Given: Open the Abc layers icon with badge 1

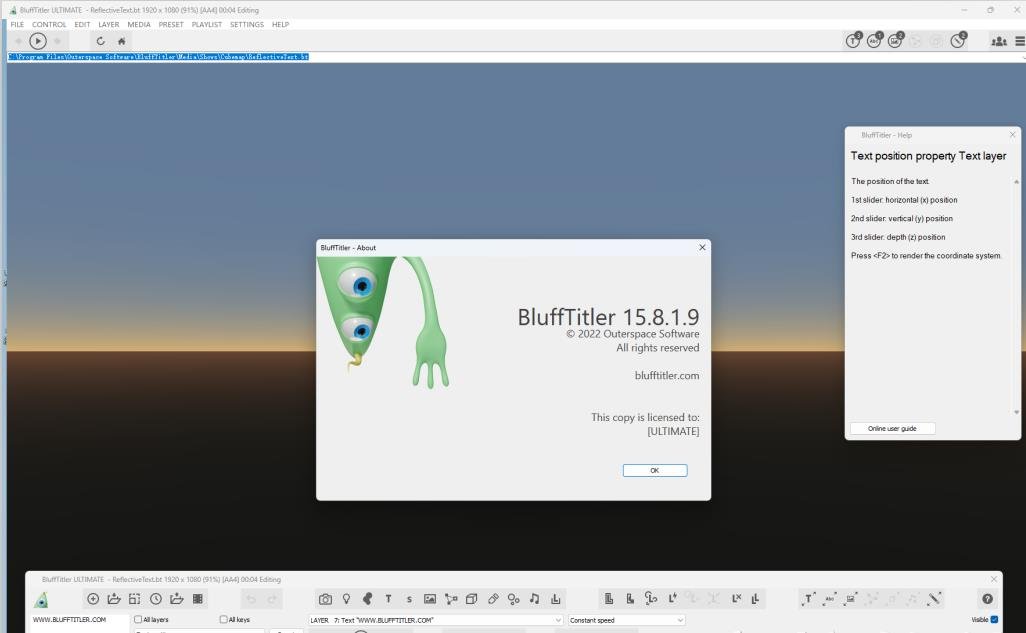Looking at the screenshot, I should coord(874,41).
